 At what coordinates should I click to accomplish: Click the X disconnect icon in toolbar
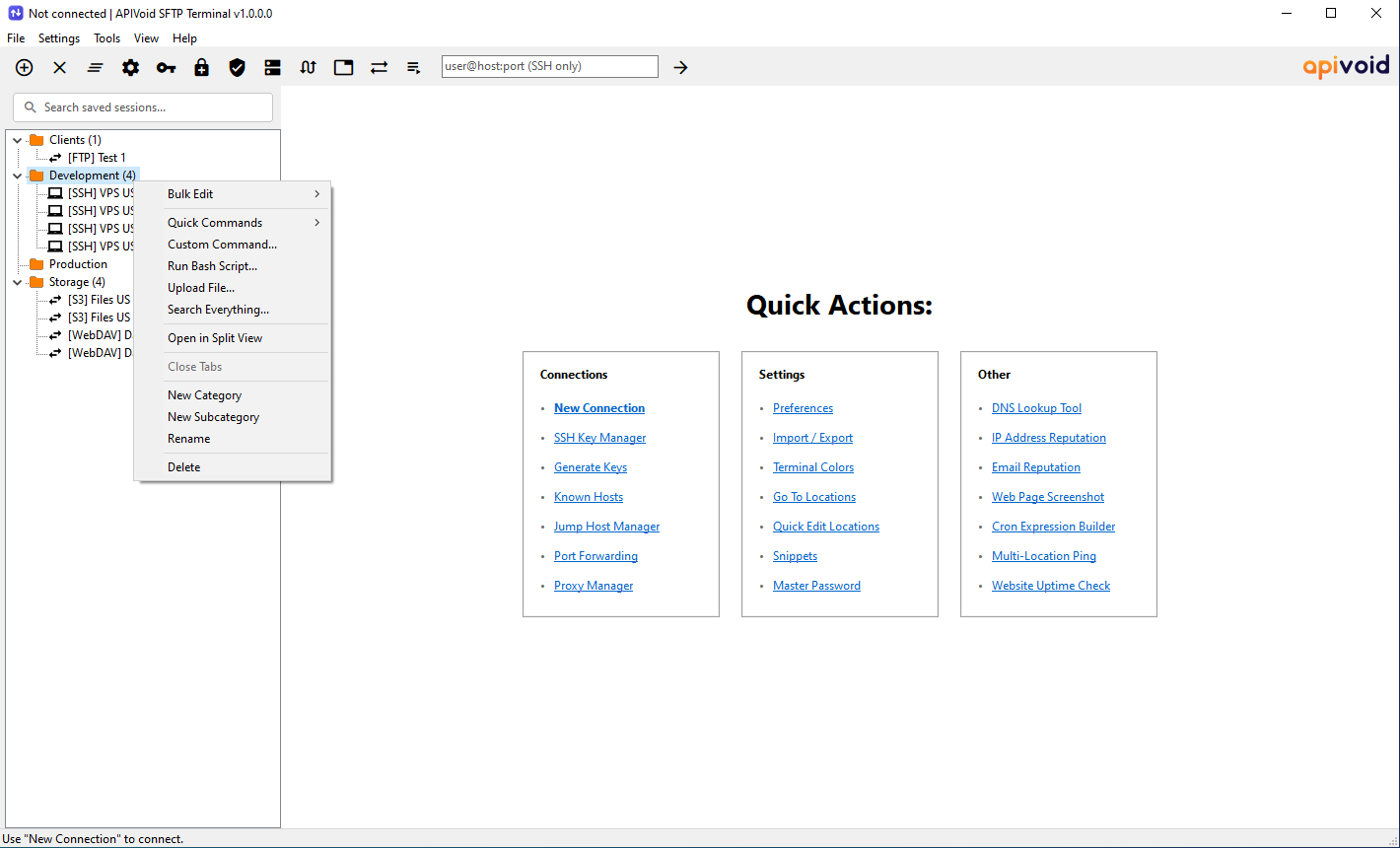(x=60, y=67)
